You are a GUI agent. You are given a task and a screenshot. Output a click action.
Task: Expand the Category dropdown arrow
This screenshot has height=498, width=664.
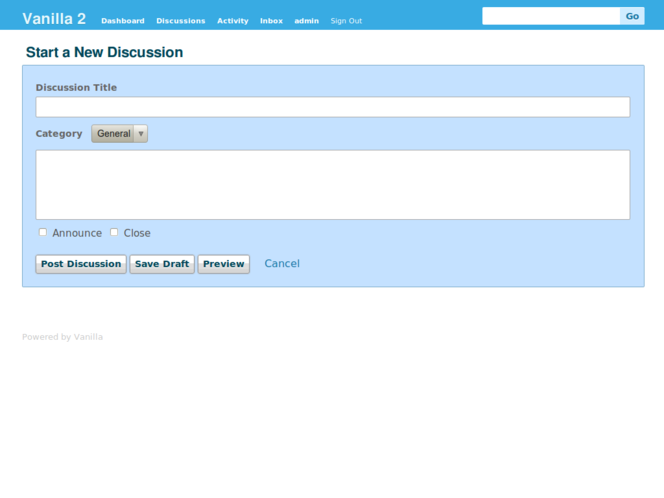point(141,134)
